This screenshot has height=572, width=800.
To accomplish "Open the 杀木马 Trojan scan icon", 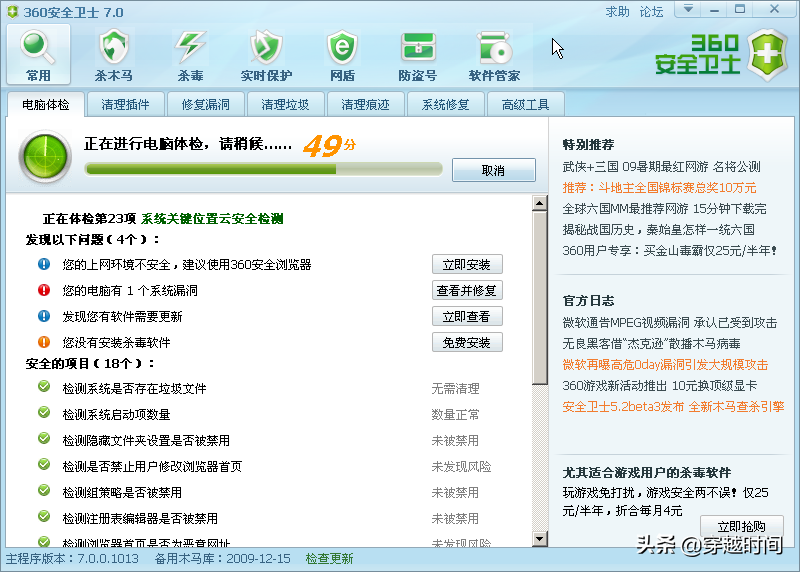I will click(113, 53).
